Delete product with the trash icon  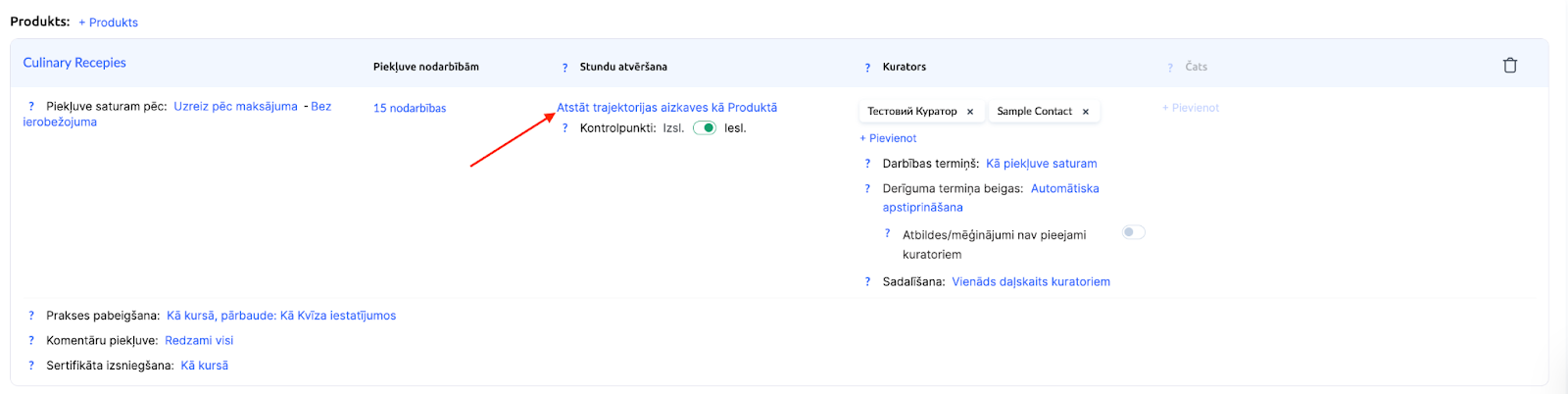(x=1509, y=66)
